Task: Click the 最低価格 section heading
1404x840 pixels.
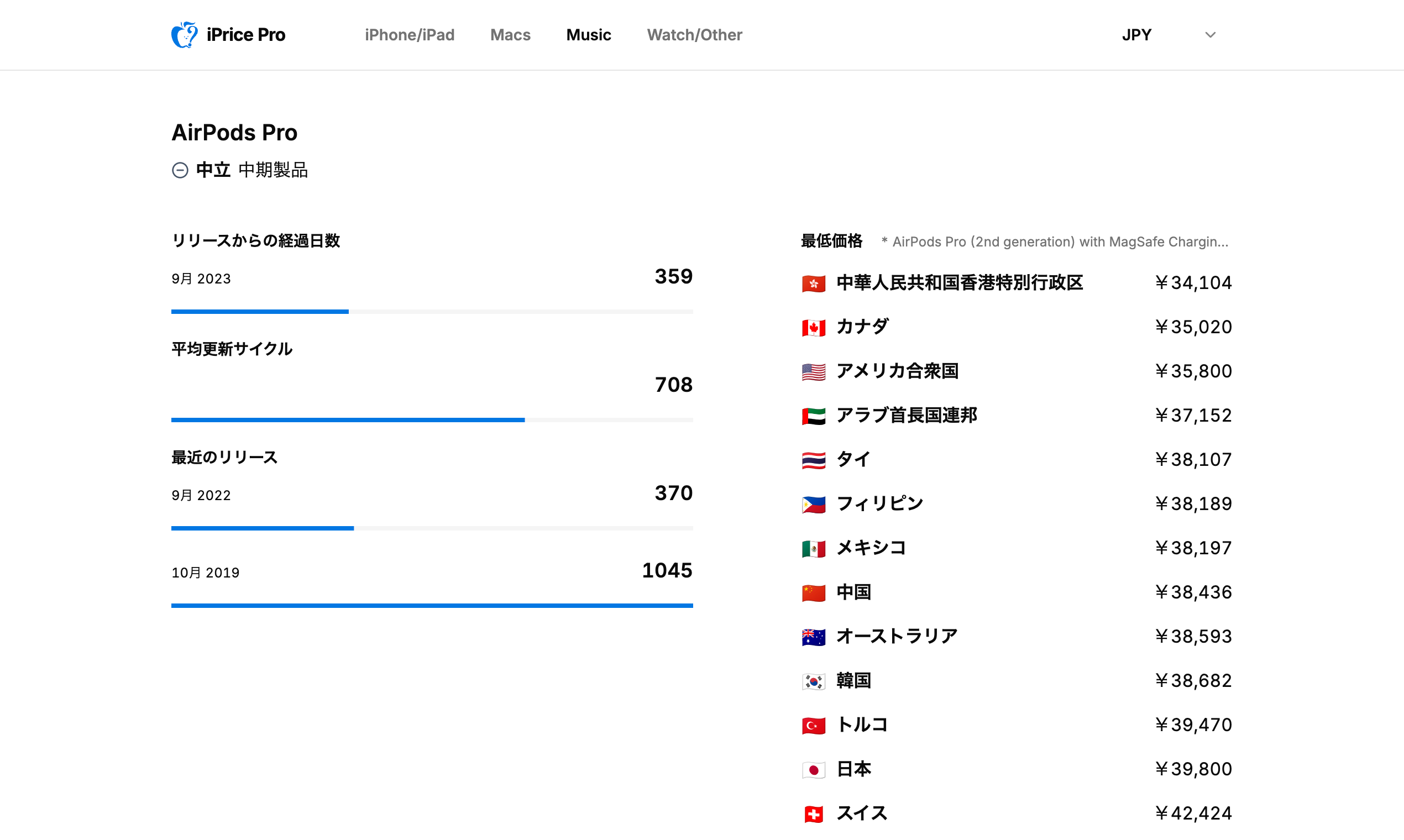Action: (832, 240)
